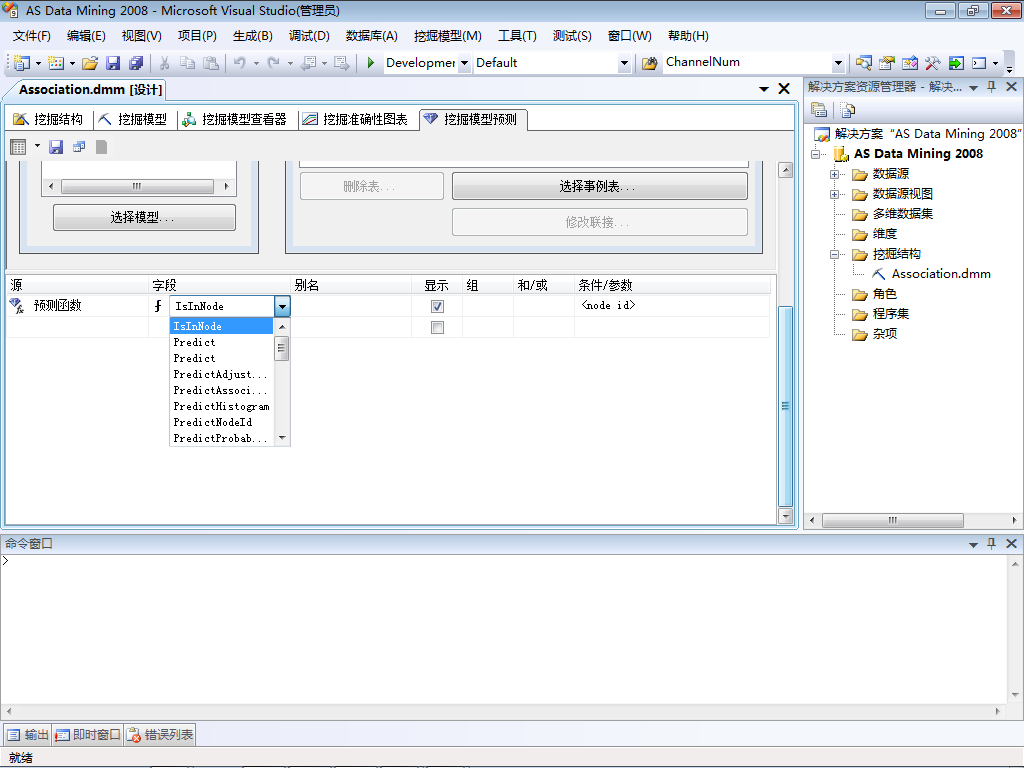
Task: Expand the 数据源 folder node
Action: 834,174
